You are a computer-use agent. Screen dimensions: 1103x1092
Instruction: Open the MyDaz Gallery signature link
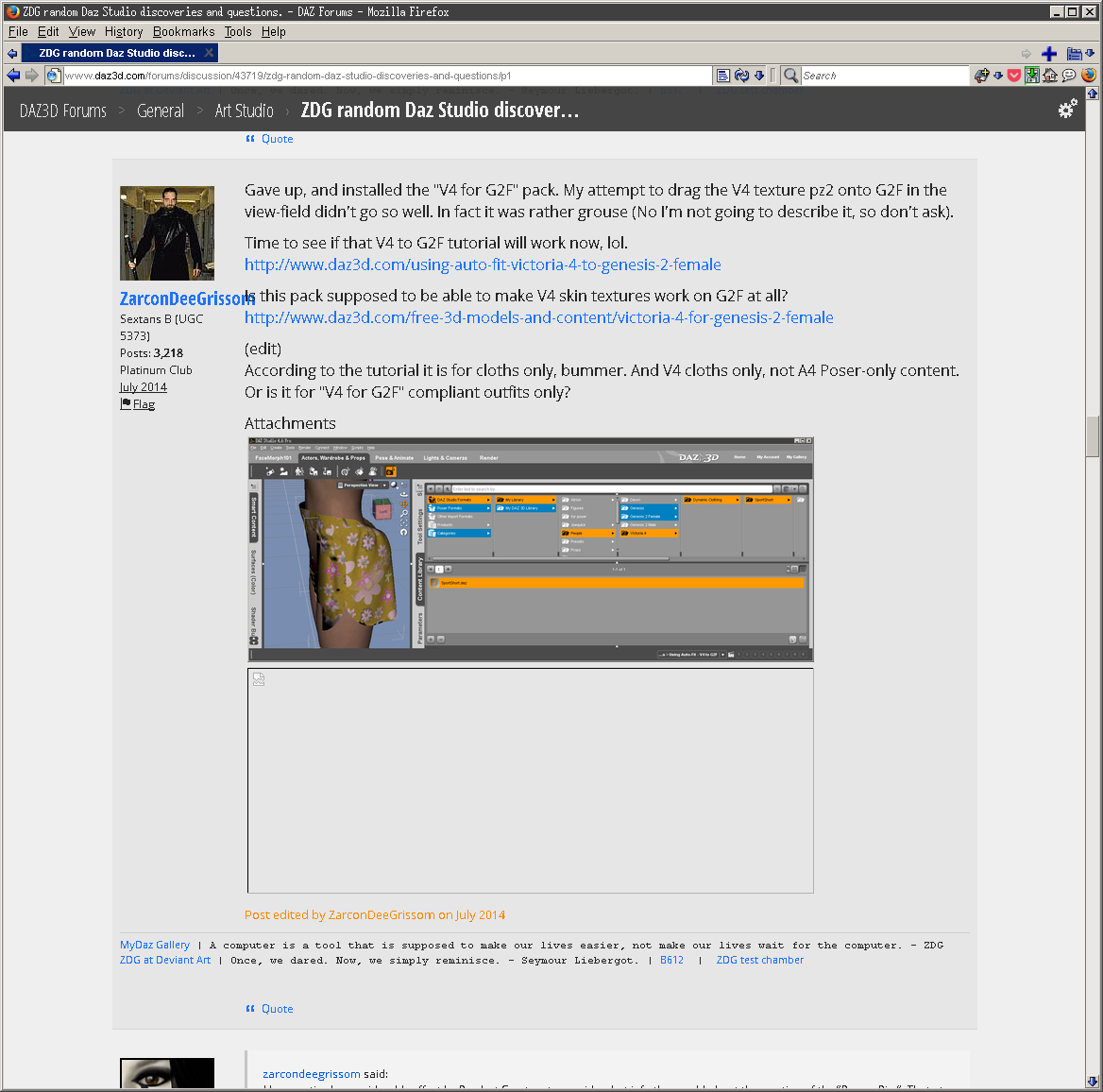pos(155,945)
